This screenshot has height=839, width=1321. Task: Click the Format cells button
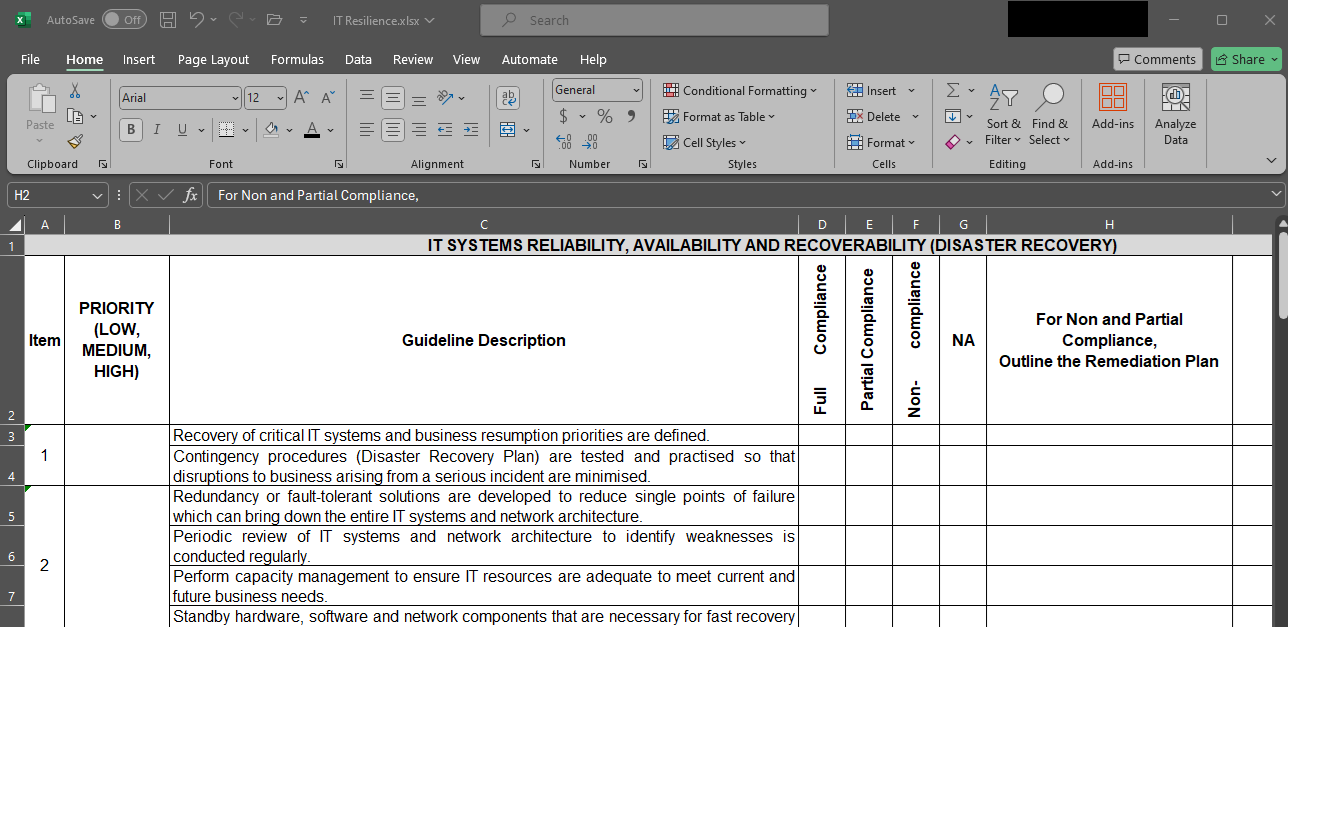(881, 142)
